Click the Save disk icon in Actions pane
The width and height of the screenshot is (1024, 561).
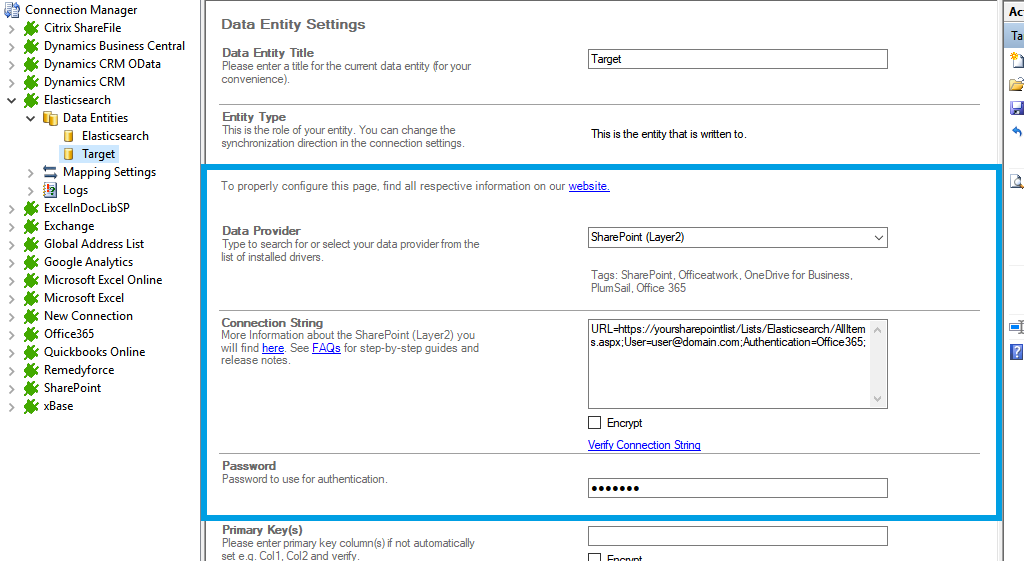coord(1016,108)
